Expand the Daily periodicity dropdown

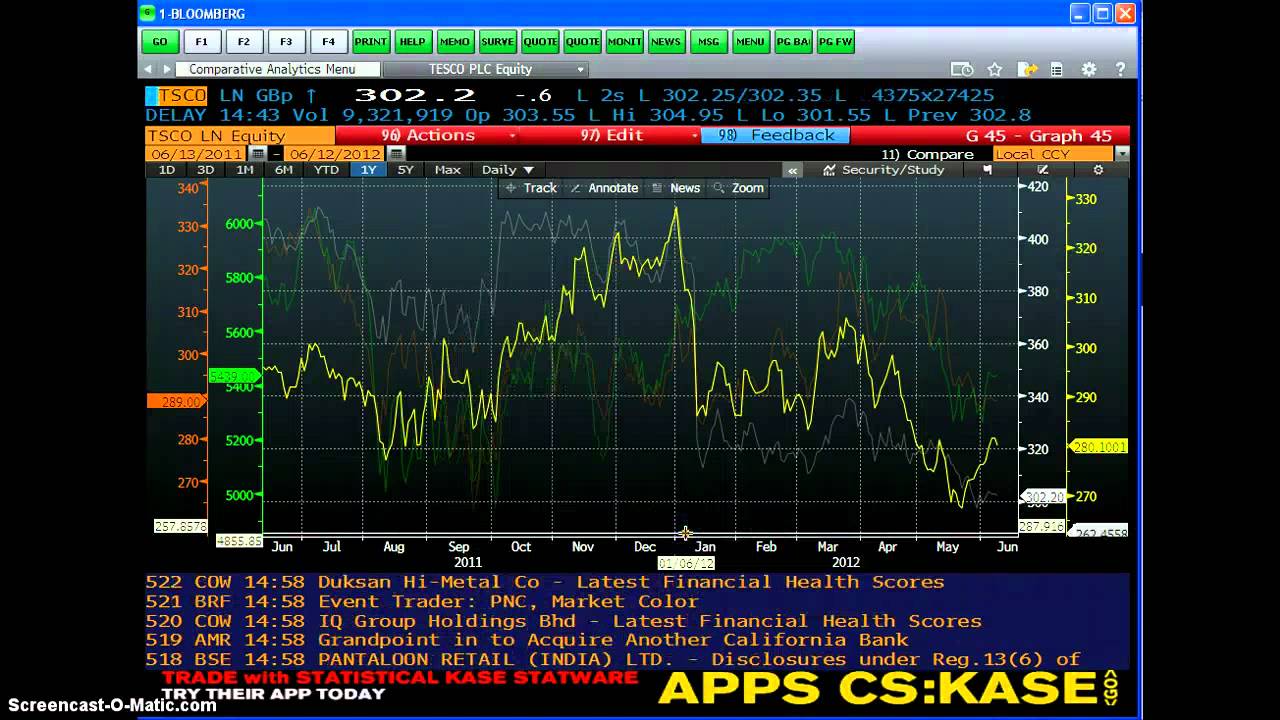click(x=508, y=170)
